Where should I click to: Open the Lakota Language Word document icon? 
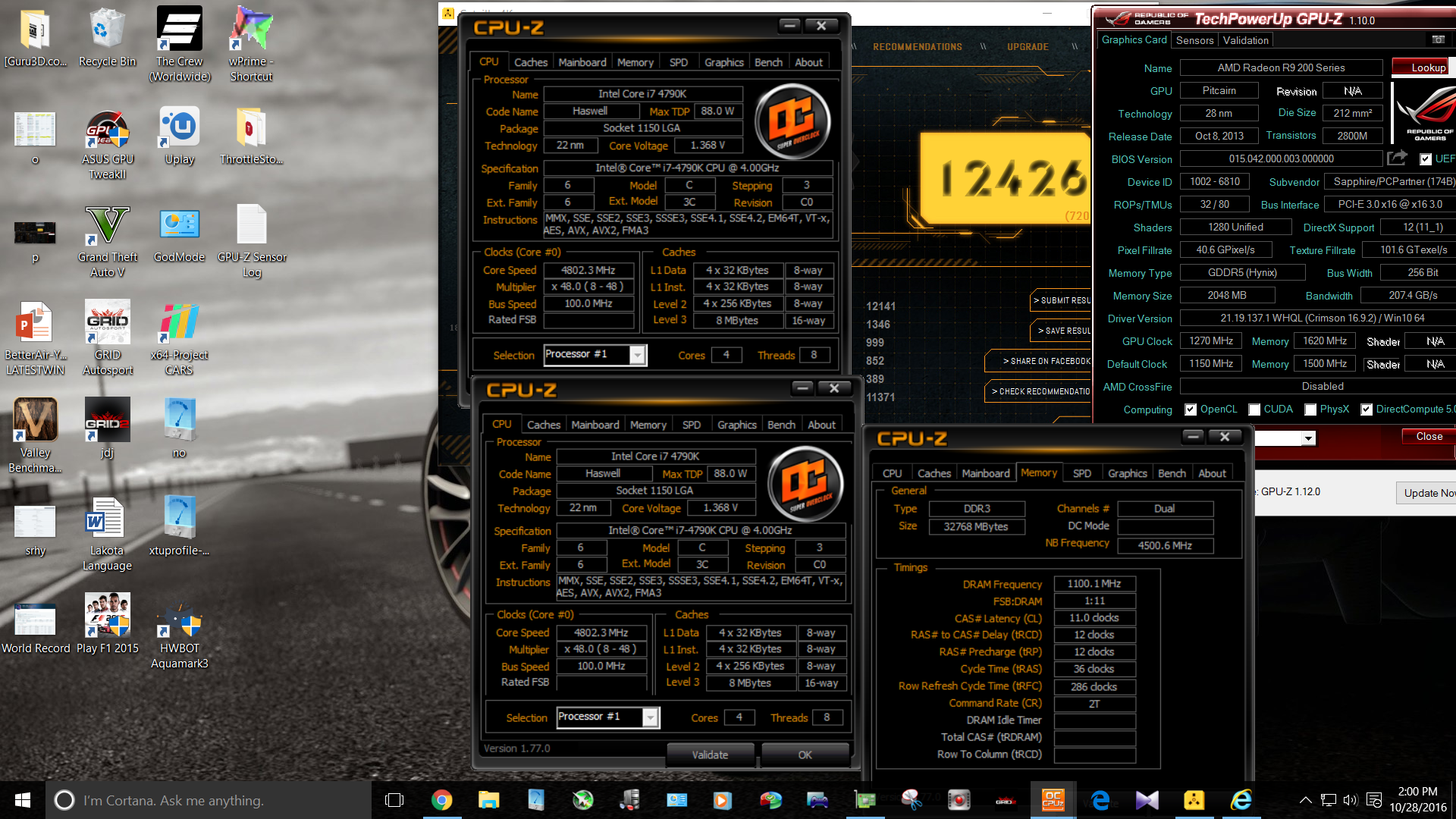point(107,535)
